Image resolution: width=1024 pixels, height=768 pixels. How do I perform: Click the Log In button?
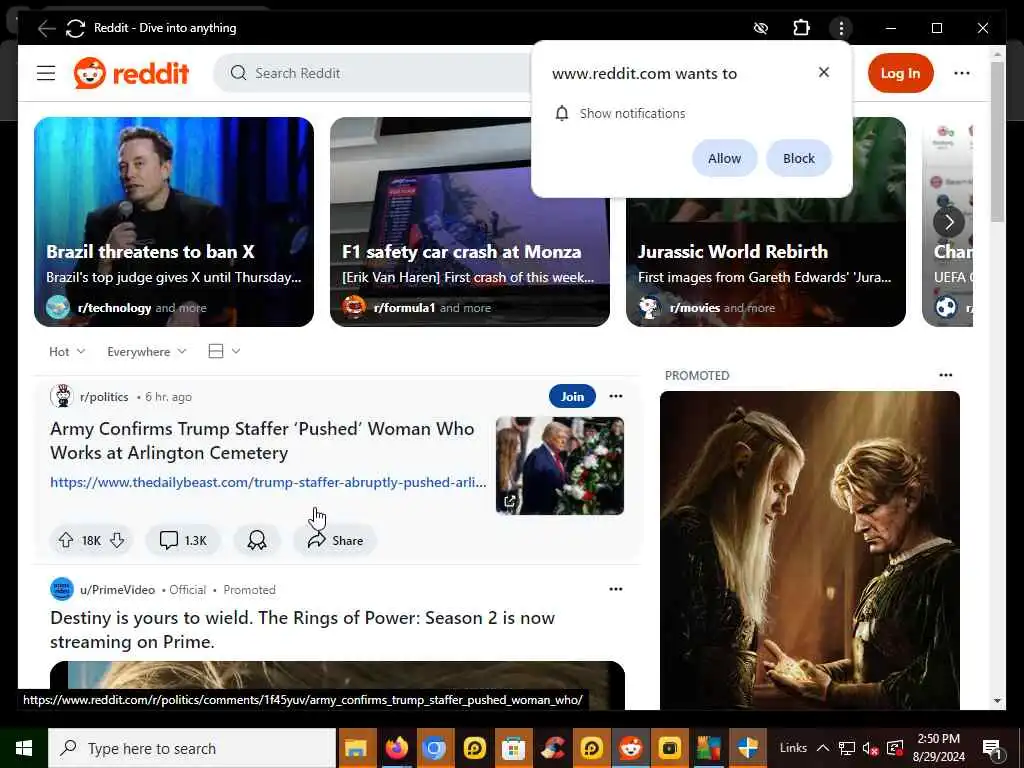(x=900, y=73)
